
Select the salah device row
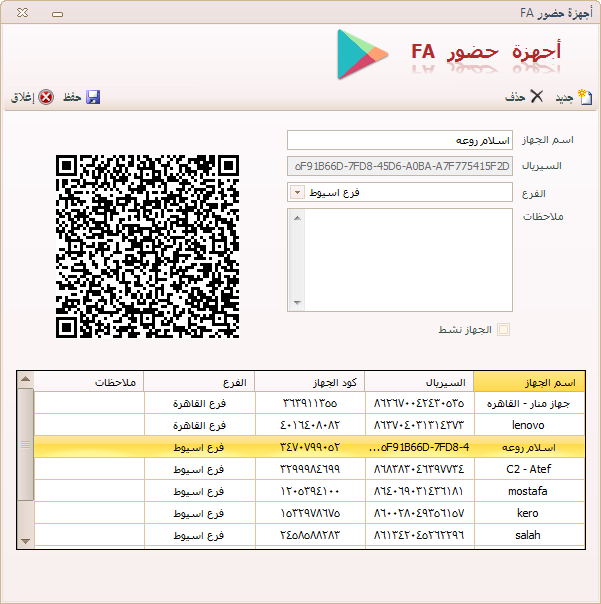coord(310,535)
